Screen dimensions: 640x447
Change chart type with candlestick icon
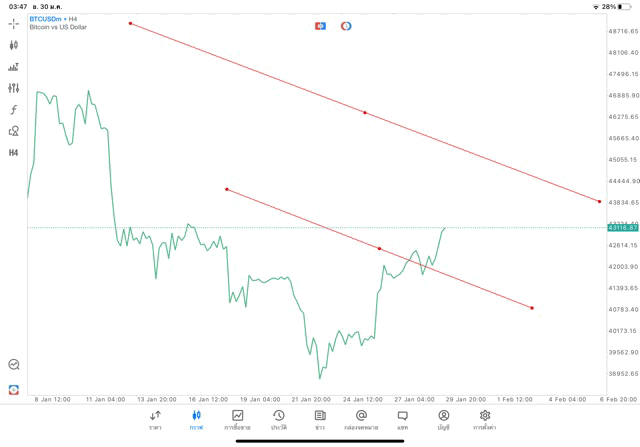pos(14,45)
